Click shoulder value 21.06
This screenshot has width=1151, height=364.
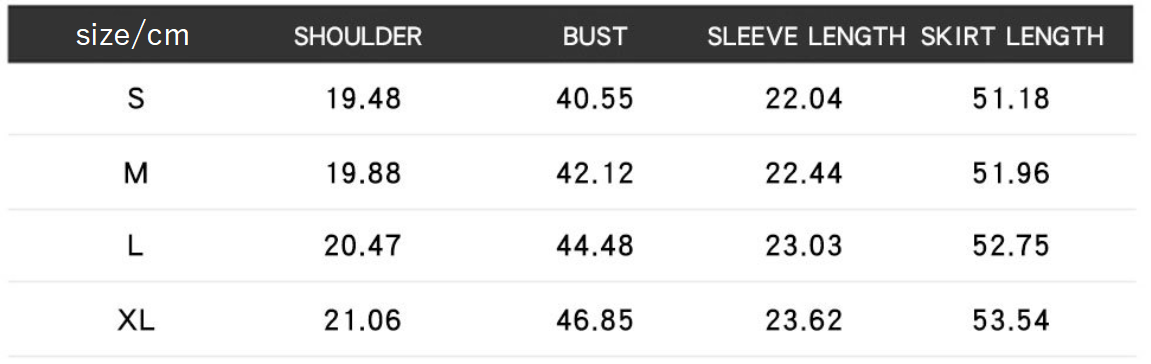click(363, 321)
